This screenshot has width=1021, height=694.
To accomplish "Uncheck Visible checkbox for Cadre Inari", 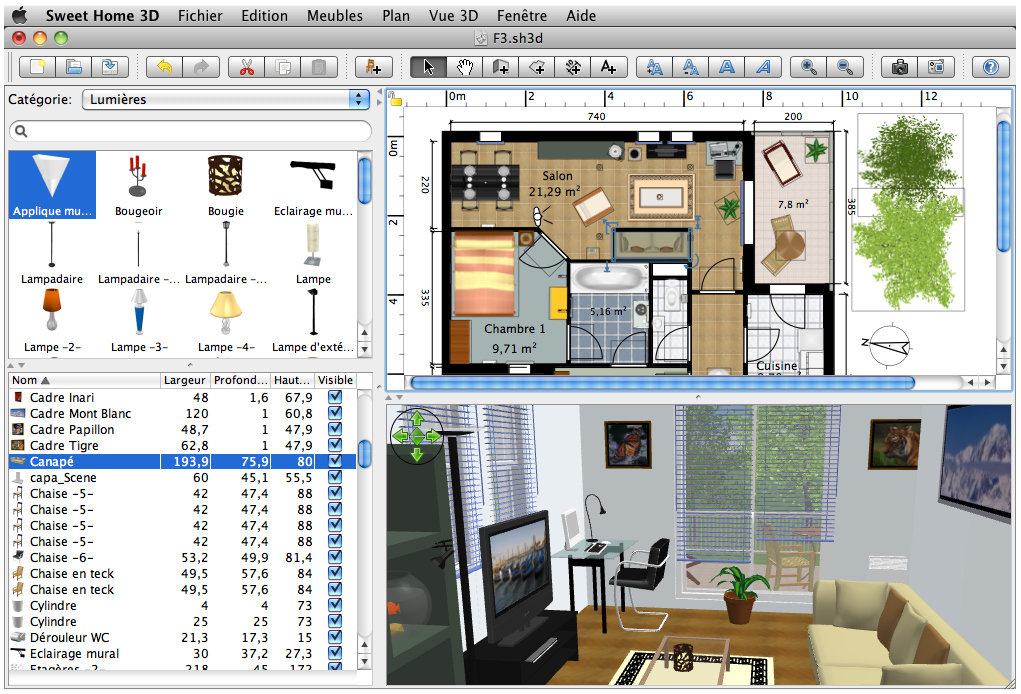I will pos(335,398).
